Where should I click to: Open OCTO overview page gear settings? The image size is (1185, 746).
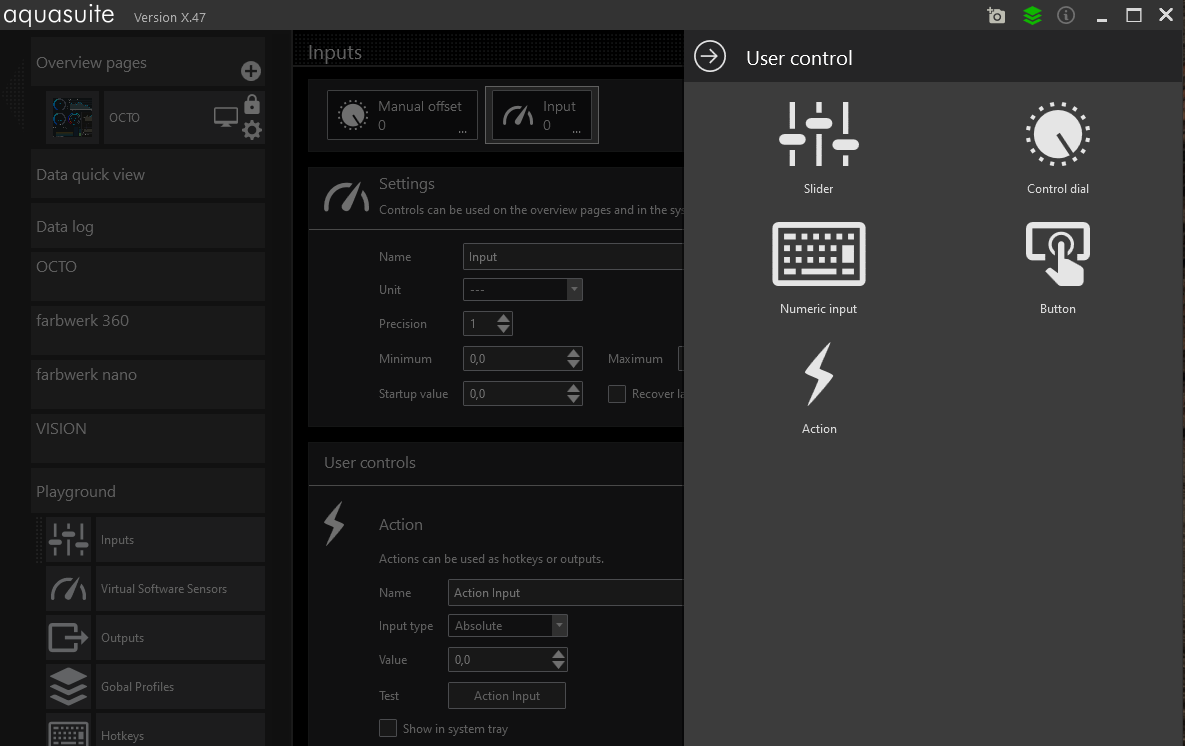click(x=252, y=130)
